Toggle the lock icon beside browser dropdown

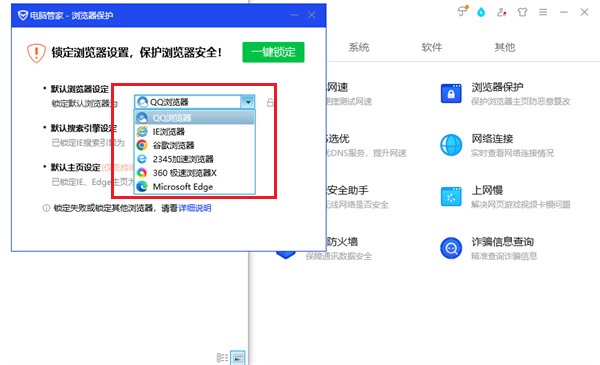tap(270, 102)
